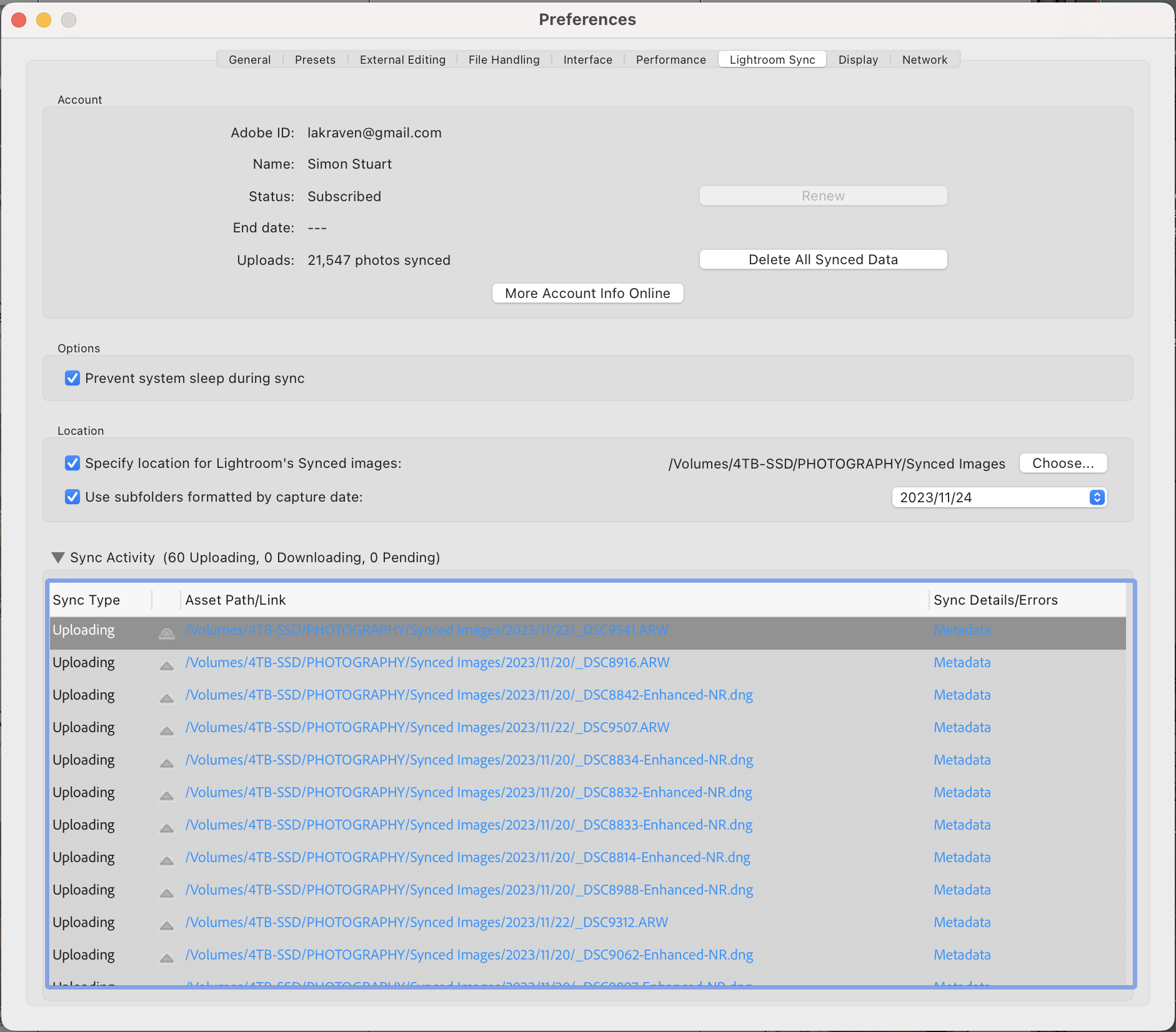Click the /Volumes/4TB-SSD/PHOTOGRAPHY/Synced Images location path
1176x1032 pixels.
[x=837, y=464]
